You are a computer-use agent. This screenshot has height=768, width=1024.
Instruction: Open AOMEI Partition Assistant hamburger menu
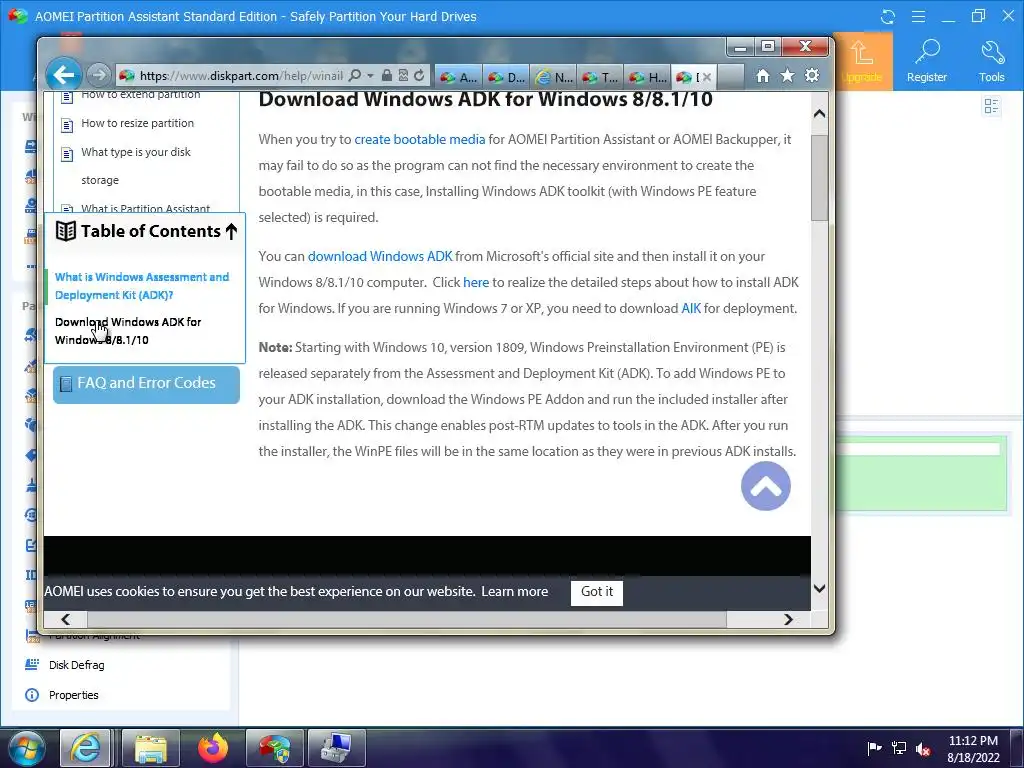click(918, 17)
